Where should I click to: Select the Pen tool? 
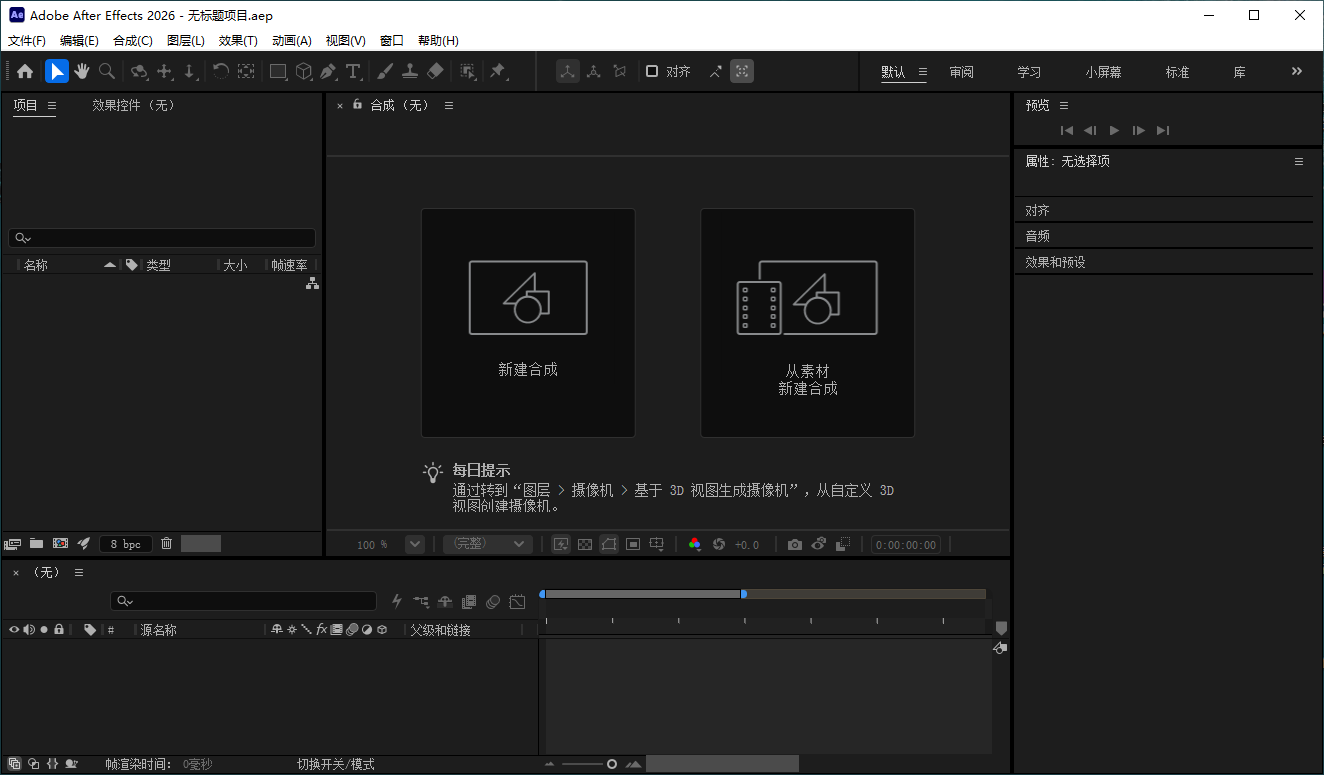click(329, 71)
